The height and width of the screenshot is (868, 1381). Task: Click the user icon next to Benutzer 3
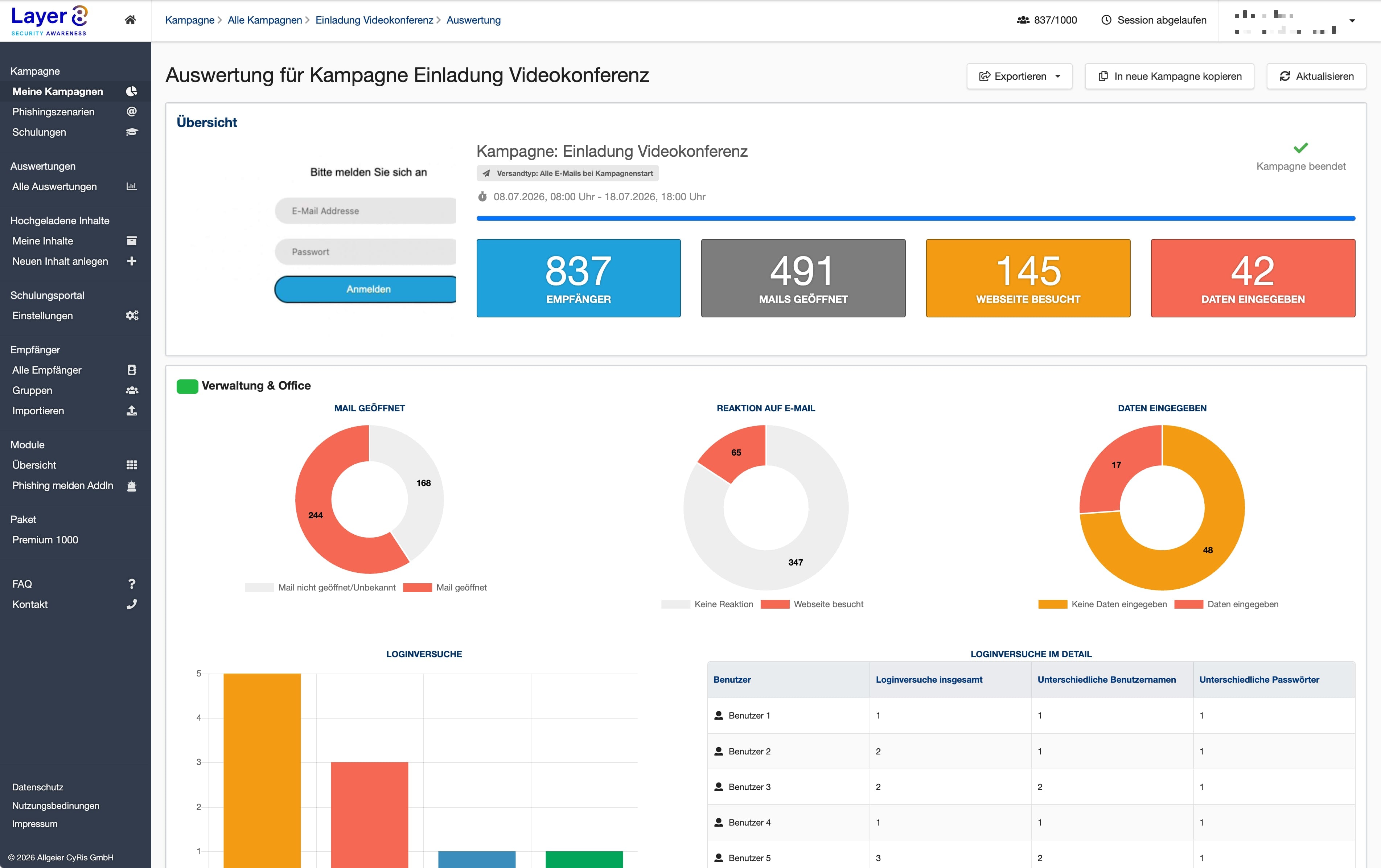point(719,787)
